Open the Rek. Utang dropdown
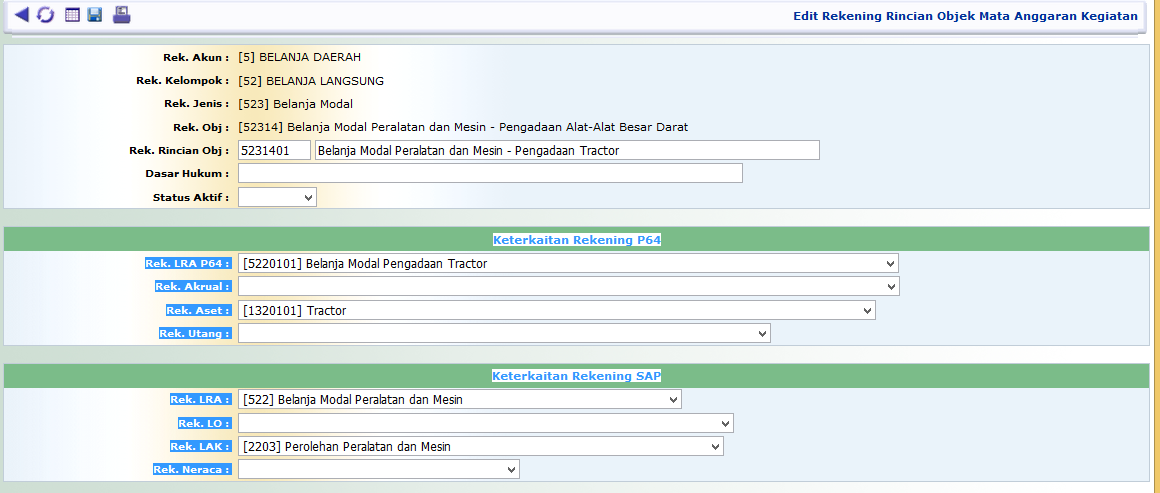Image resolution: width=1160 pixels, height=493 pixels. (x=504, y=333)
